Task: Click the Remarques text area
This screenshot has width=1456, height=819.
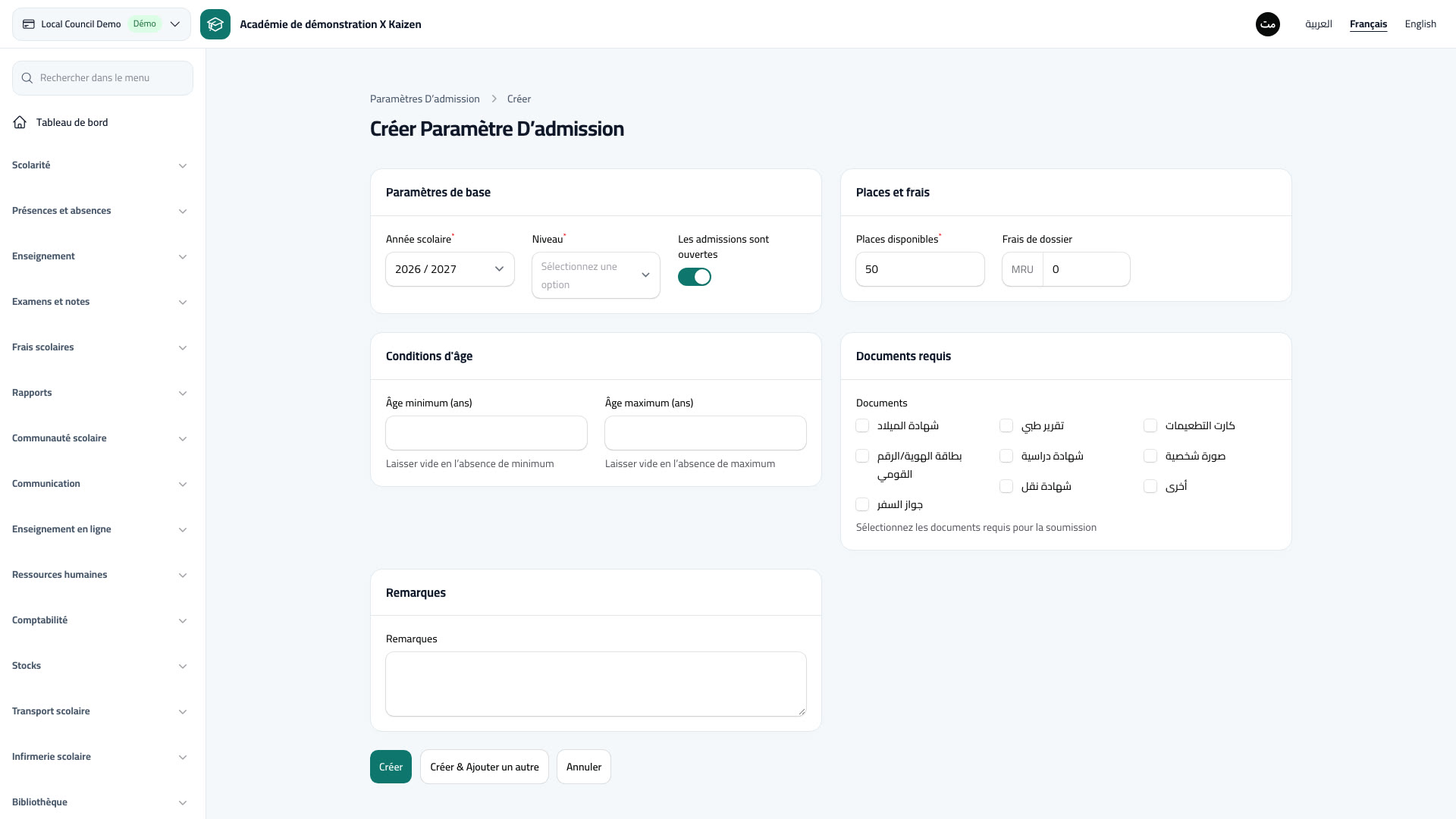Action: point(596,684)
